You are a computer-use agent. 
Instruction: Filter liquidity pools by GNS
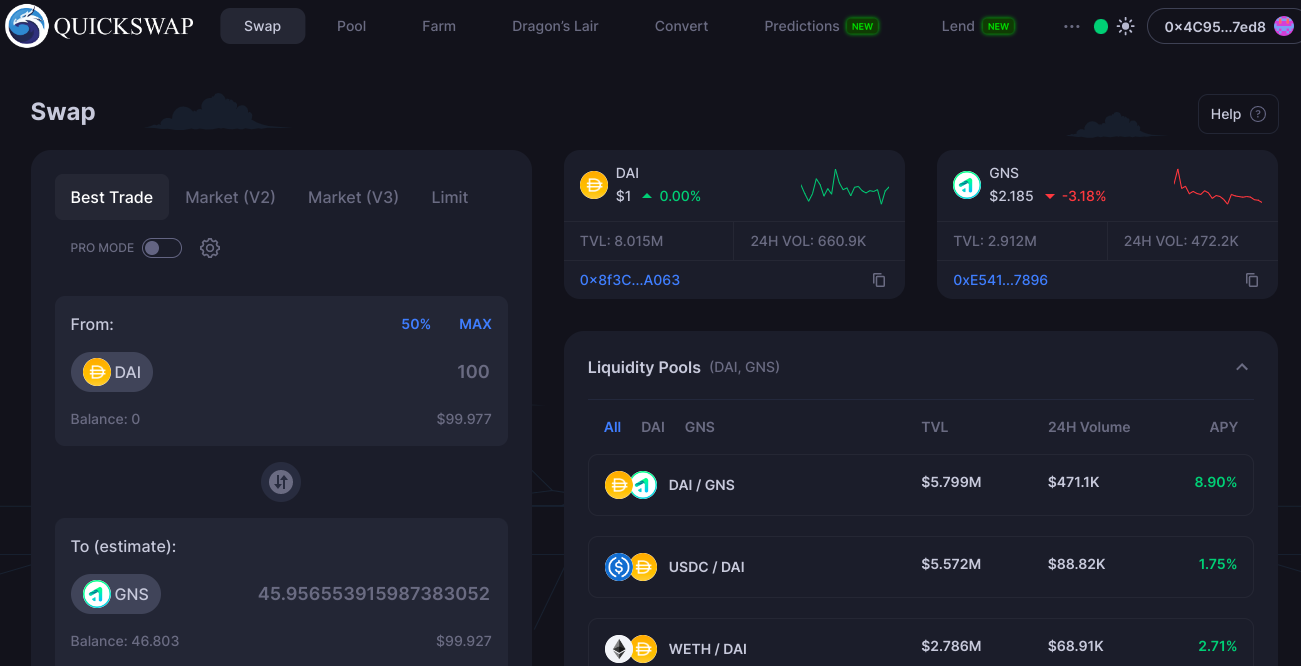tap(700, 427)
